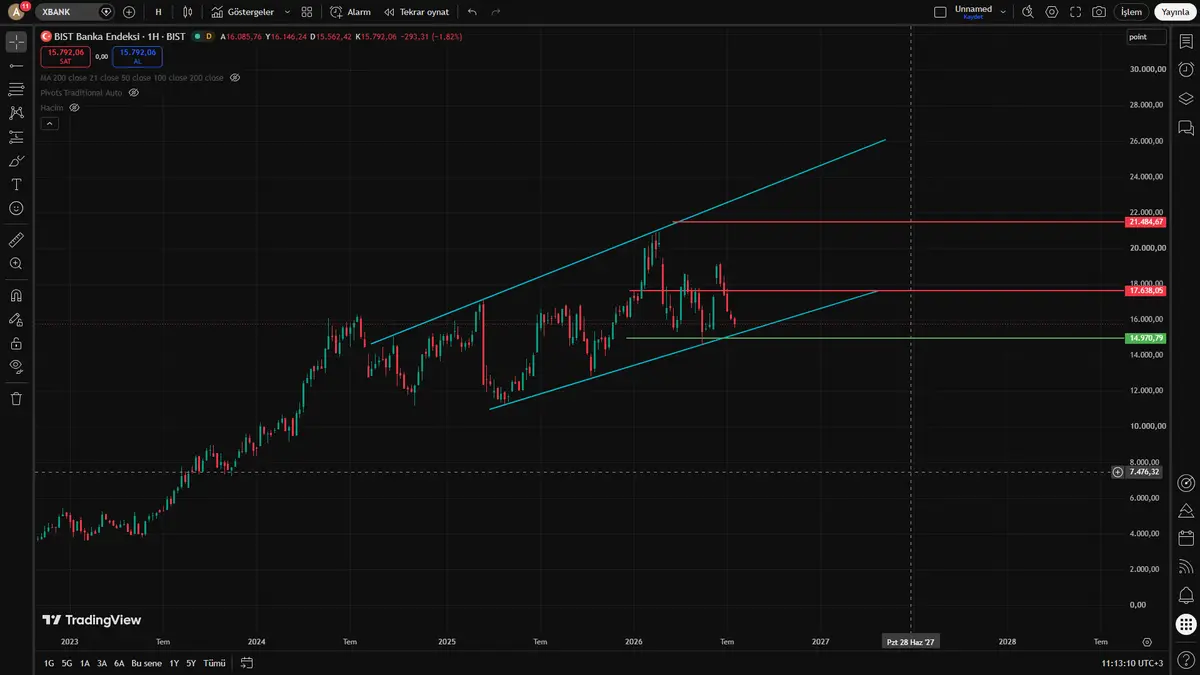Select the 5G date range

pyautogui.click(x=67, y=663)
